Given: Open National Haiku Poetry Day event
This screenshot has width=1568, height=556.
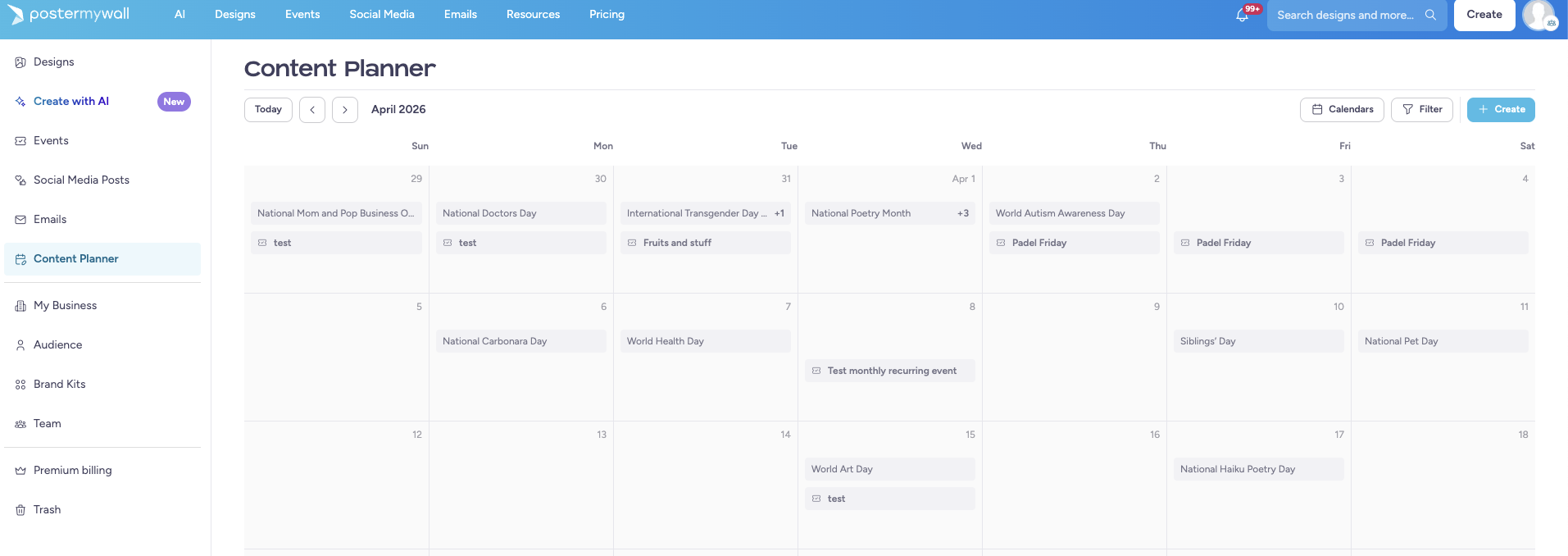Looking at the screenshot, I should 1259,469.
